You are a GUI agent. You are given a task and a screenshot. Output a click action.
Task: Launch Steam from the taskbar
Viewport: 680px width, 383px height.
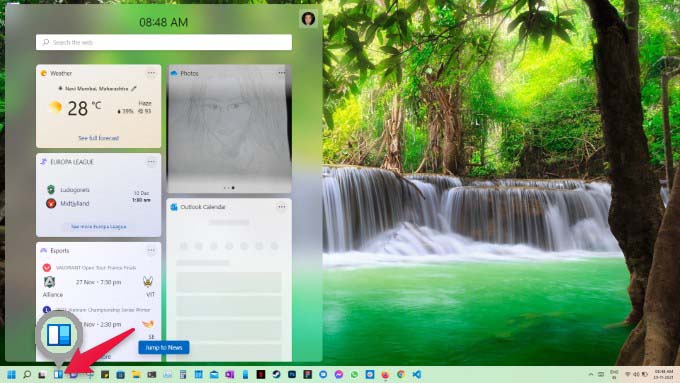click(x=276, y=374)
